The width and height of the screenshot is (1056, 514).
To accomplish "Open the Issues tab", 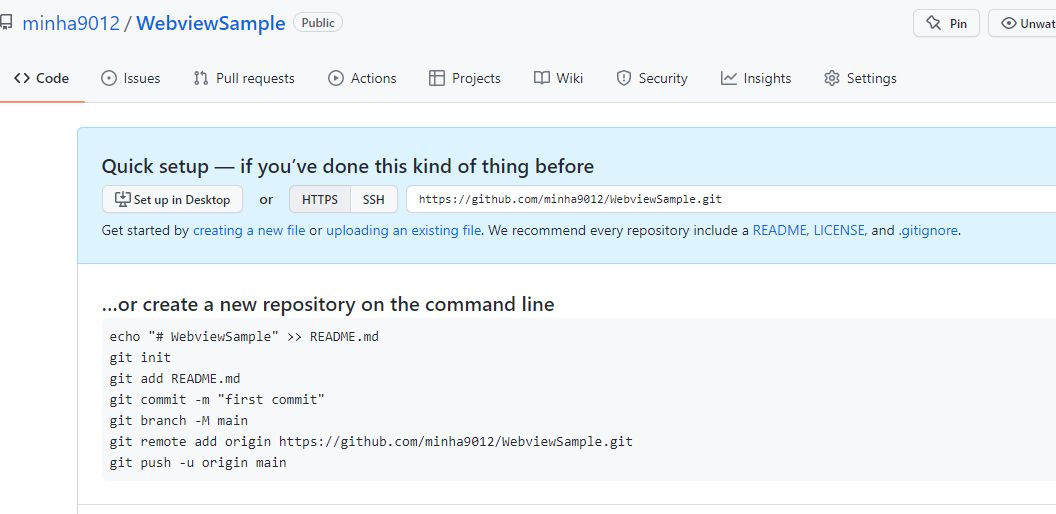I will (131, 78).
